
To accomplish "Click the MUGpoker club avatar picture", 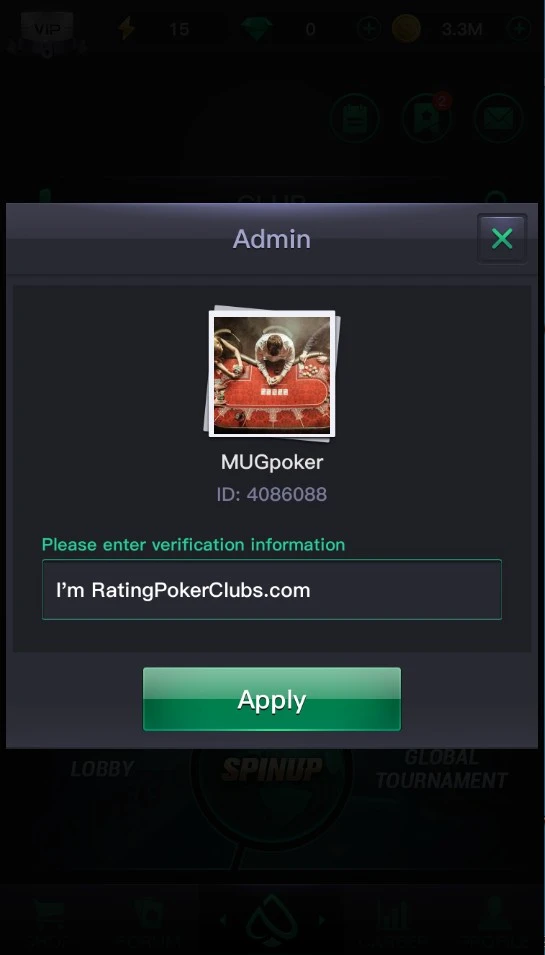I will click(x=272, y=373).
